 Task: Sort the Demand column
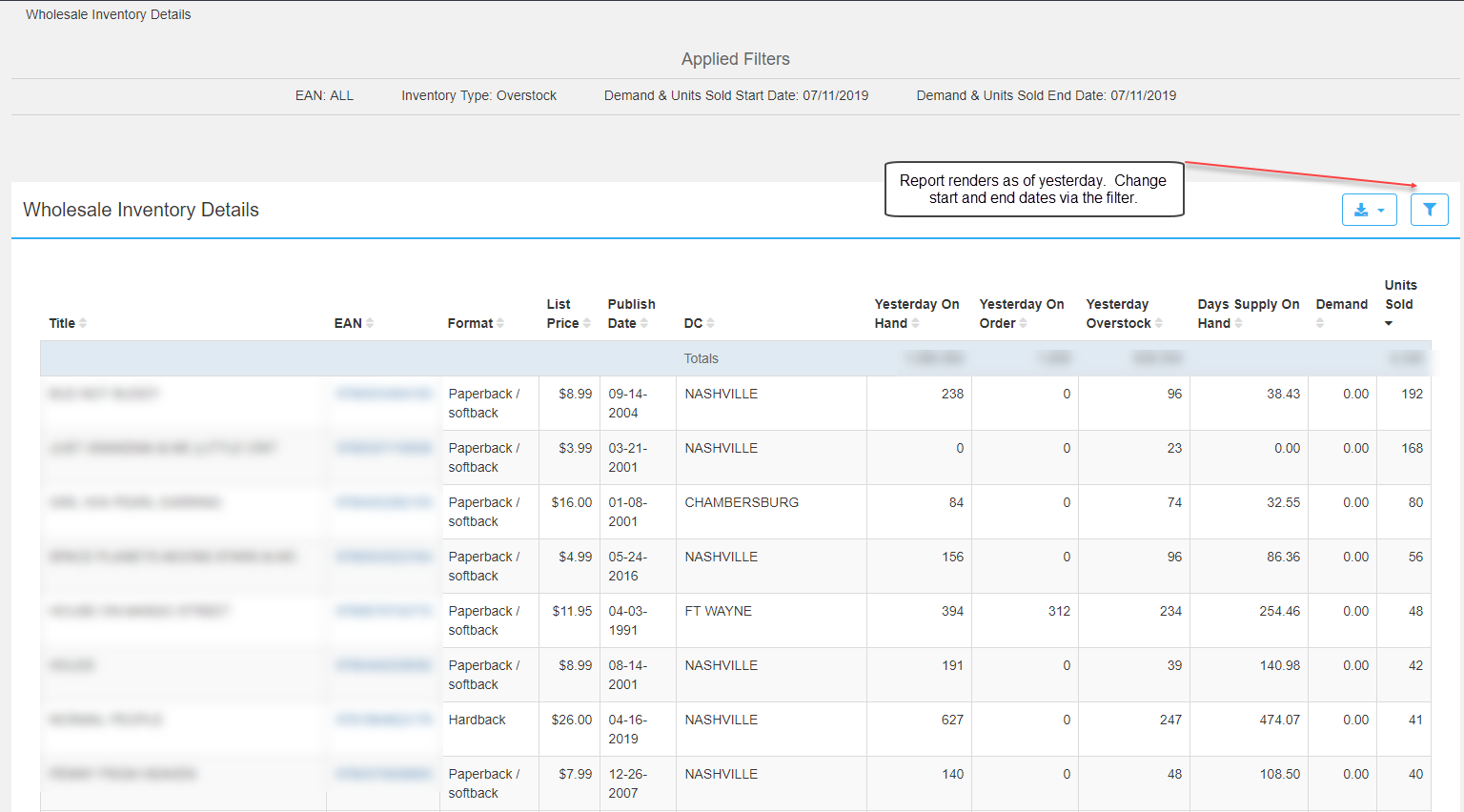tap(1320, 322)
